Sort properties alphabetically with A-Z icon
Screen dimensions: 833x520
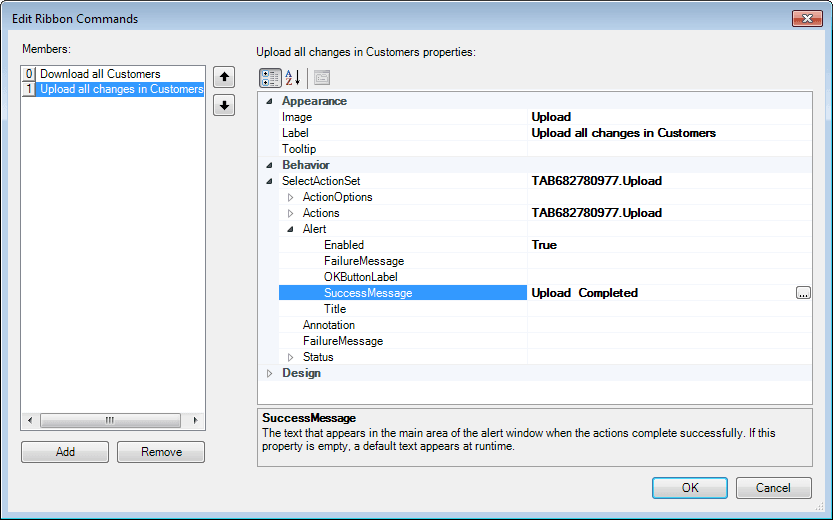click(x=293, y=78)
